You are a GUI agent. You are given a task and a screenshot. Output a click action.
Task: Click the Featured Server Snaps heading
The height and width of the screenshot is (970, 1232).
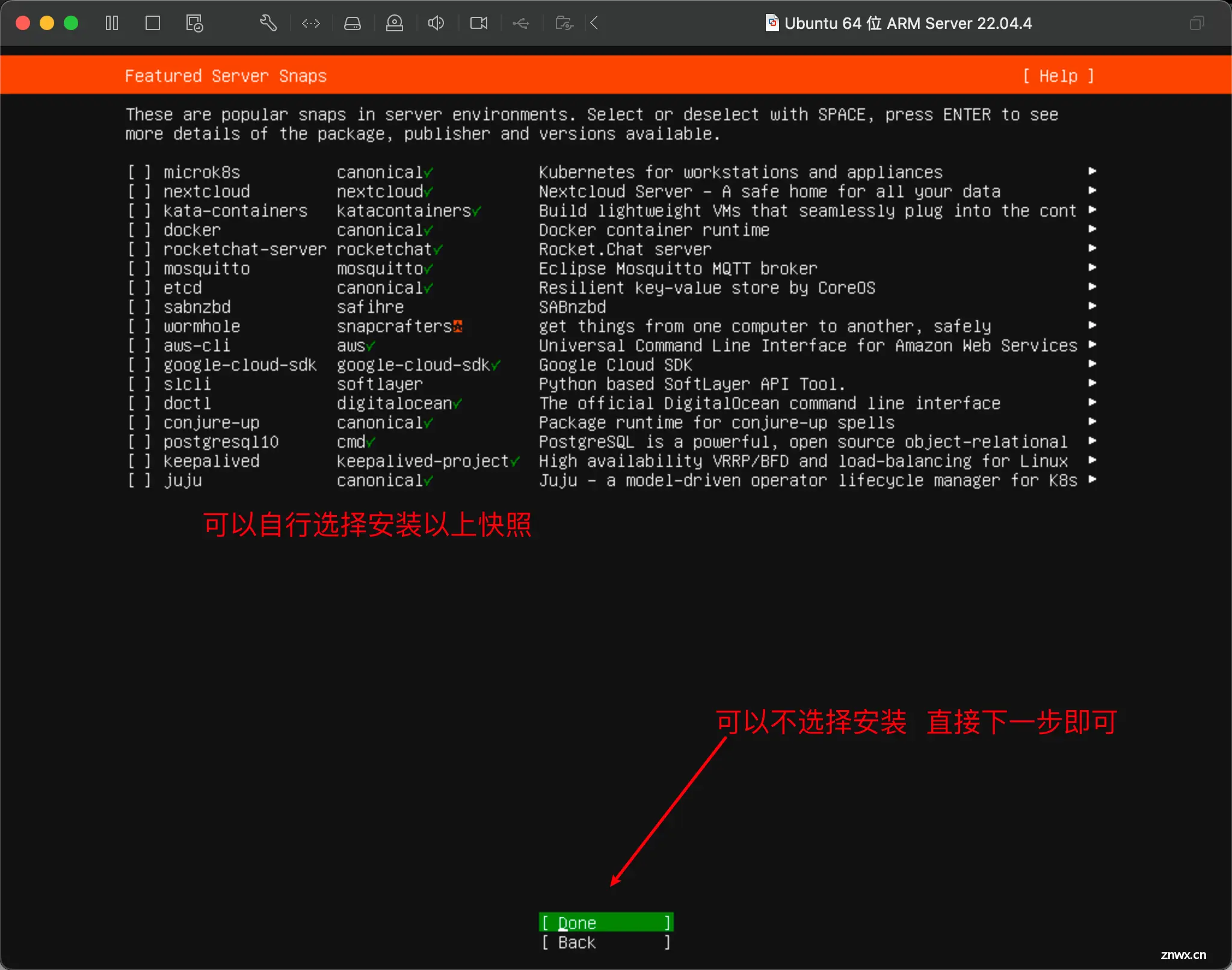226,76
